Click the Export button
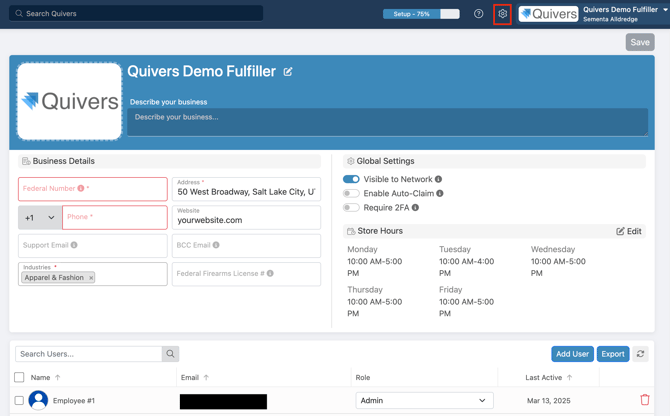Screen dimensions: 670x416 [613, 354]
